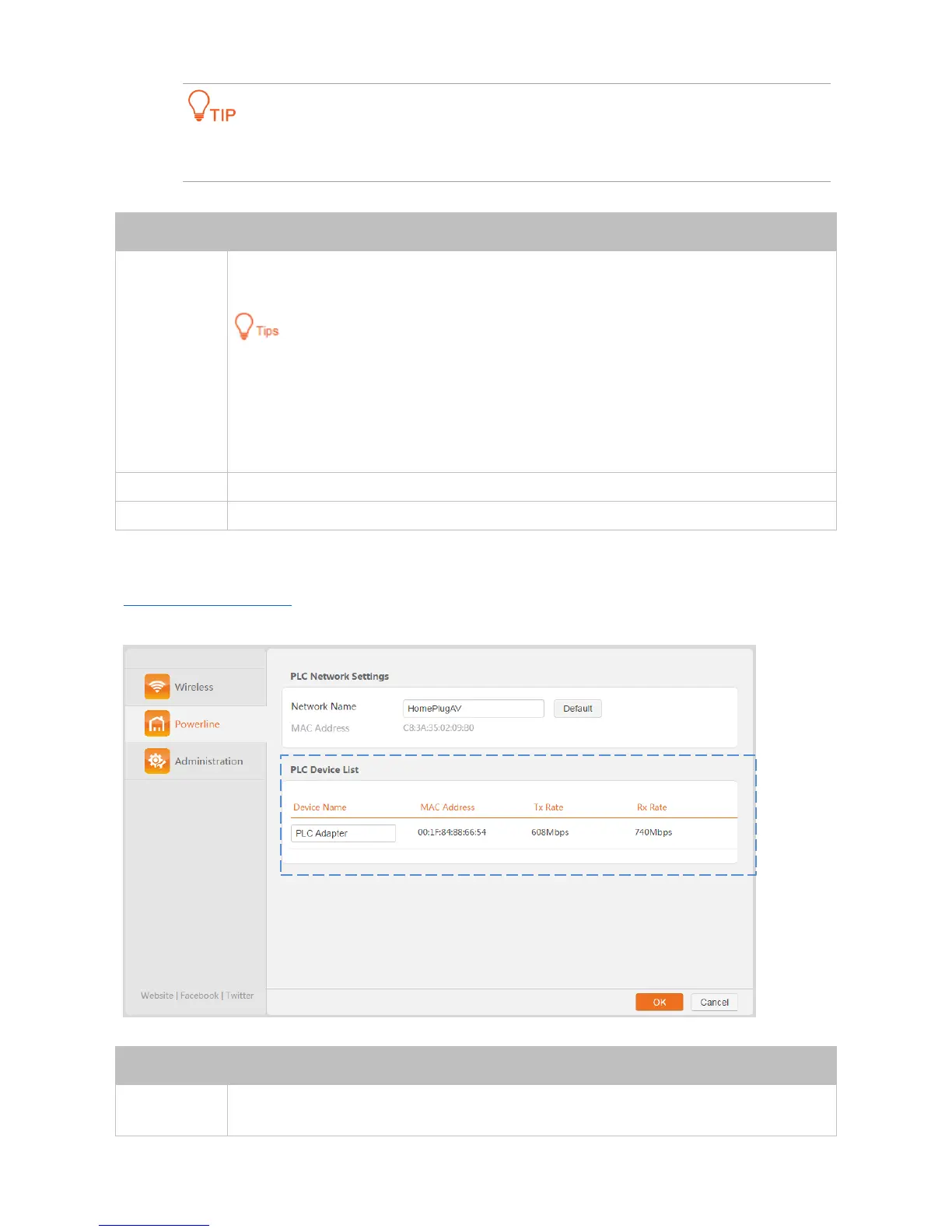952x1232 pixels.
Task: Click the OK button
Action: (660, 1002)
